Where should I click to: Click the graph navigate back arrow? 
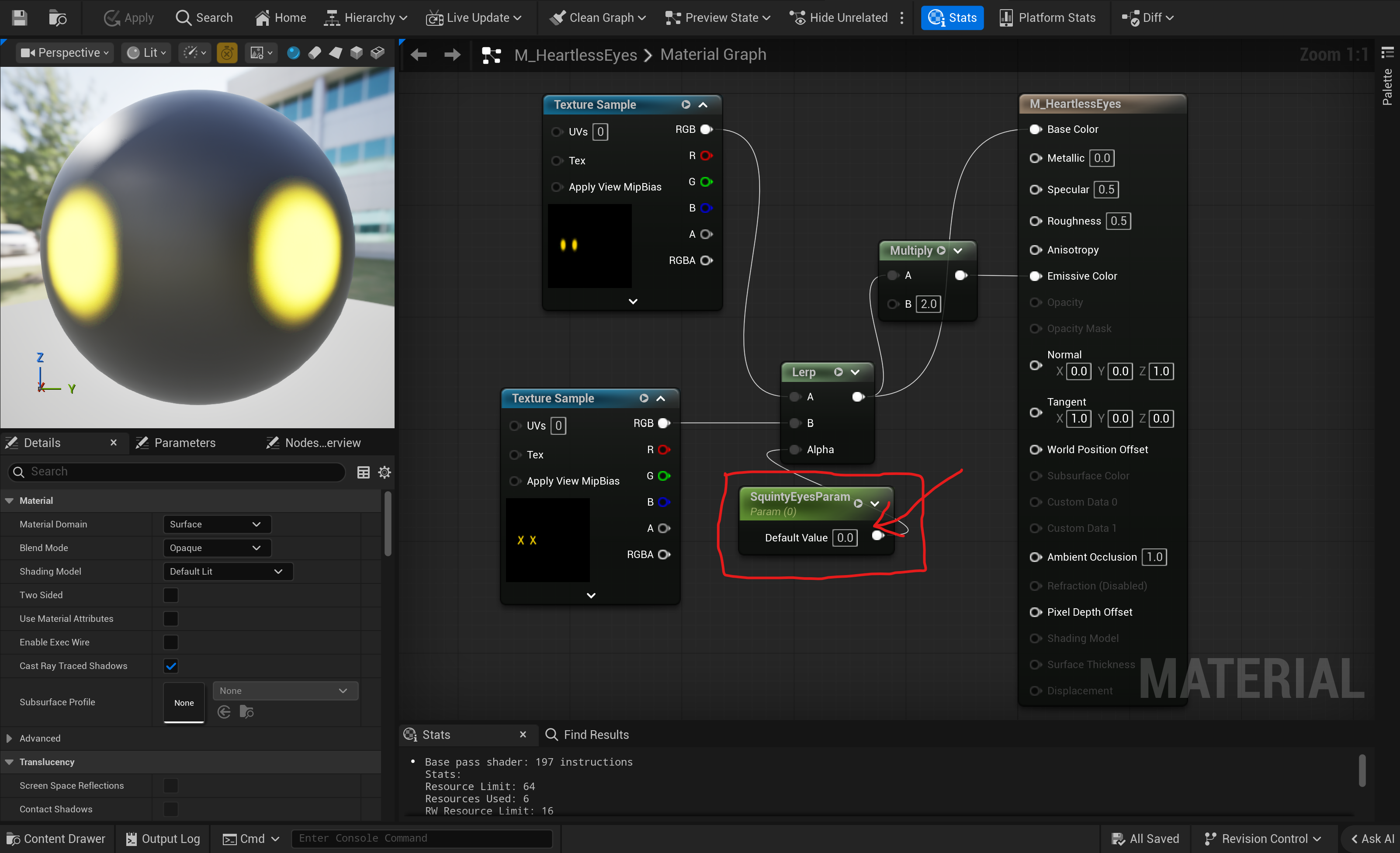point(419,55)
